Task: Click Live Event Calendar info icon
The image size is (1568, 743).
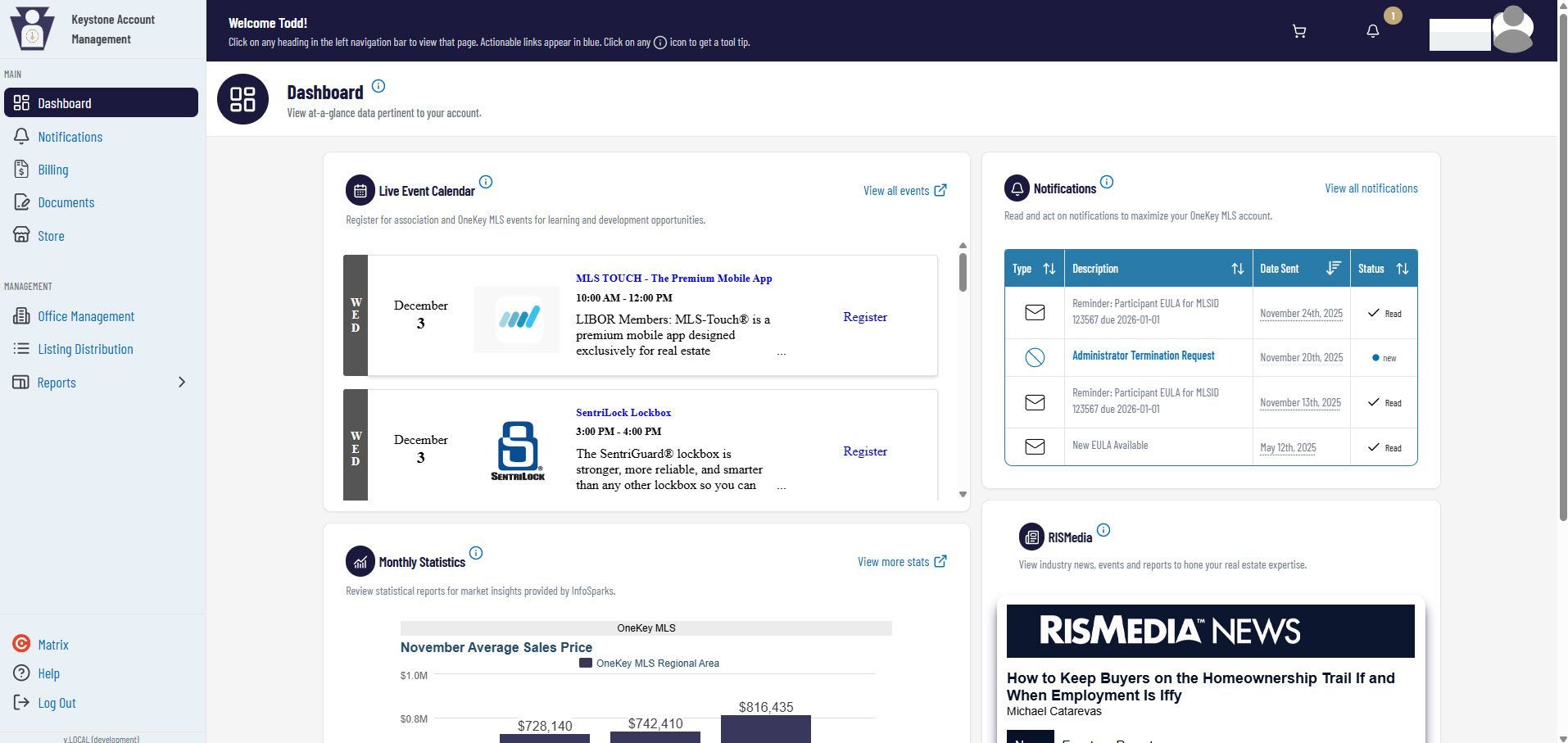Action: click(x=486, y=182)
